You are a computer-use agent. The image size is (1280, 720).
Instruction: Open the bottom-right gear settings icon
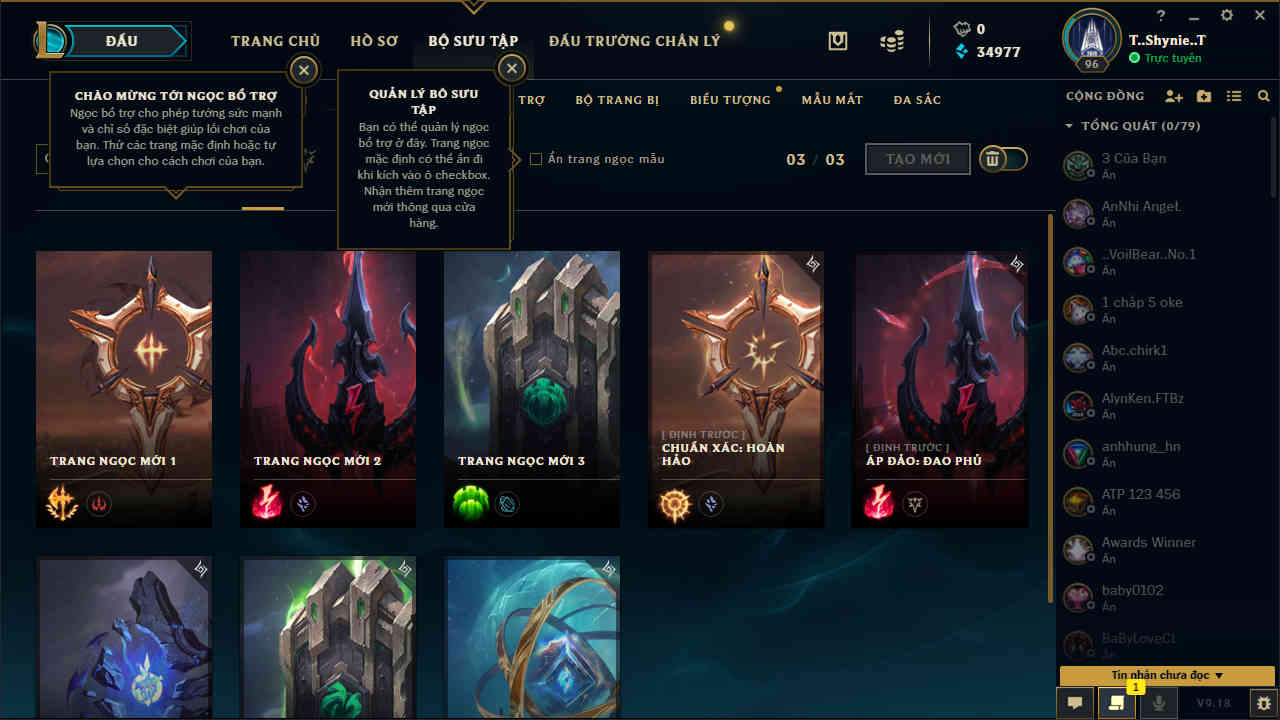1265,703
